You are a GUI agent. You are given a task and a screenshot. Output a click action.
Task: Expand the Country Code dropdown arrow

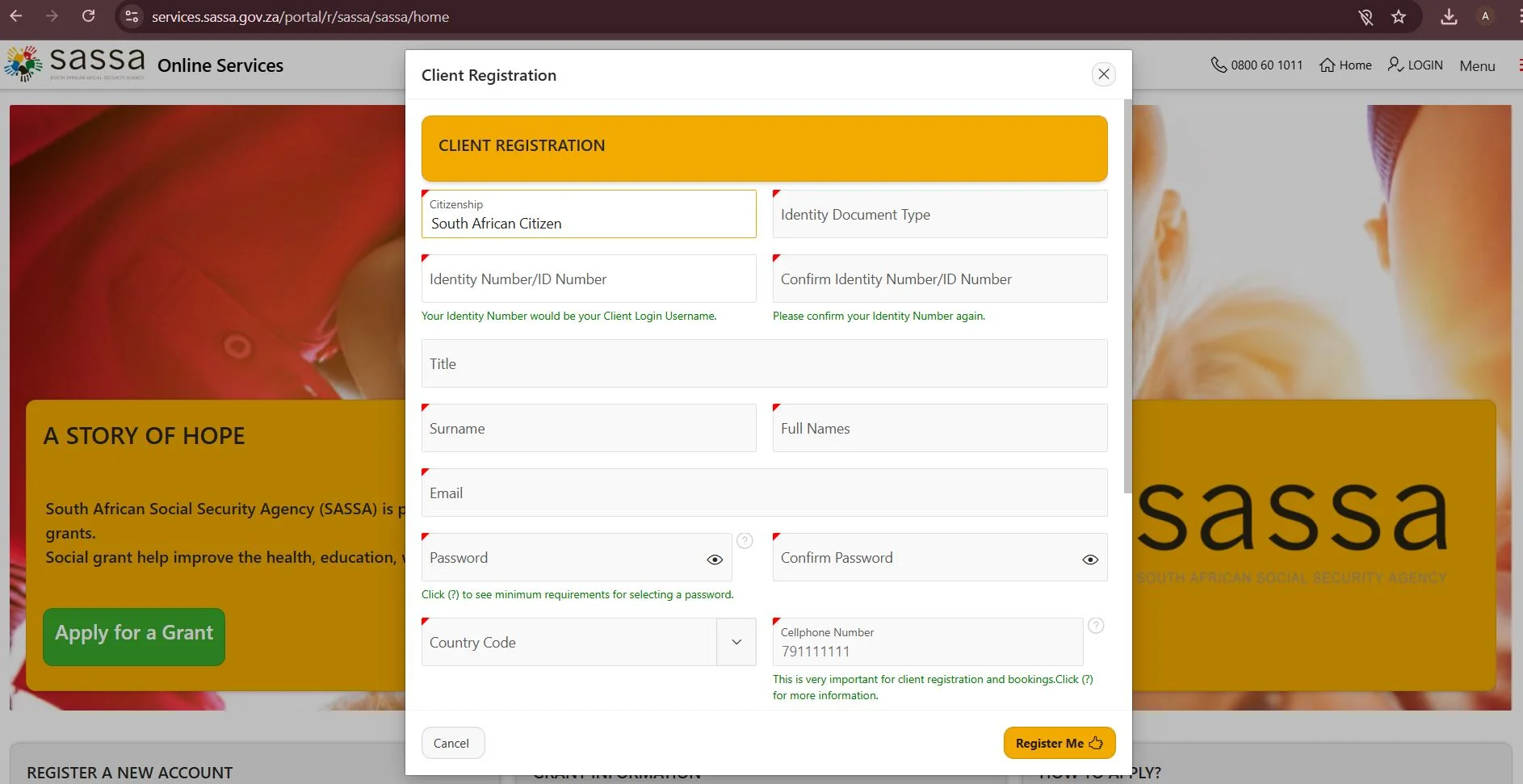coord(736,642)
